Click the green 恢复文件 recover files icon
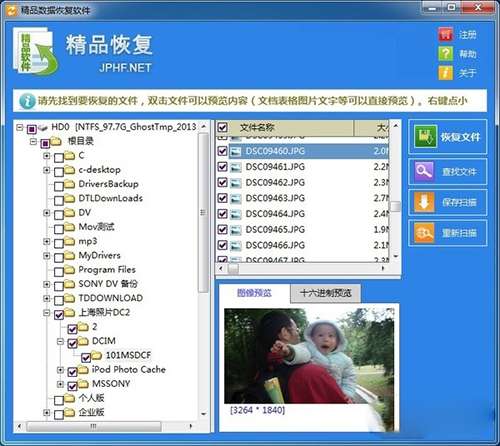Image resolution: width=500 pixels, height=446 pixels. tap(425, 136)
